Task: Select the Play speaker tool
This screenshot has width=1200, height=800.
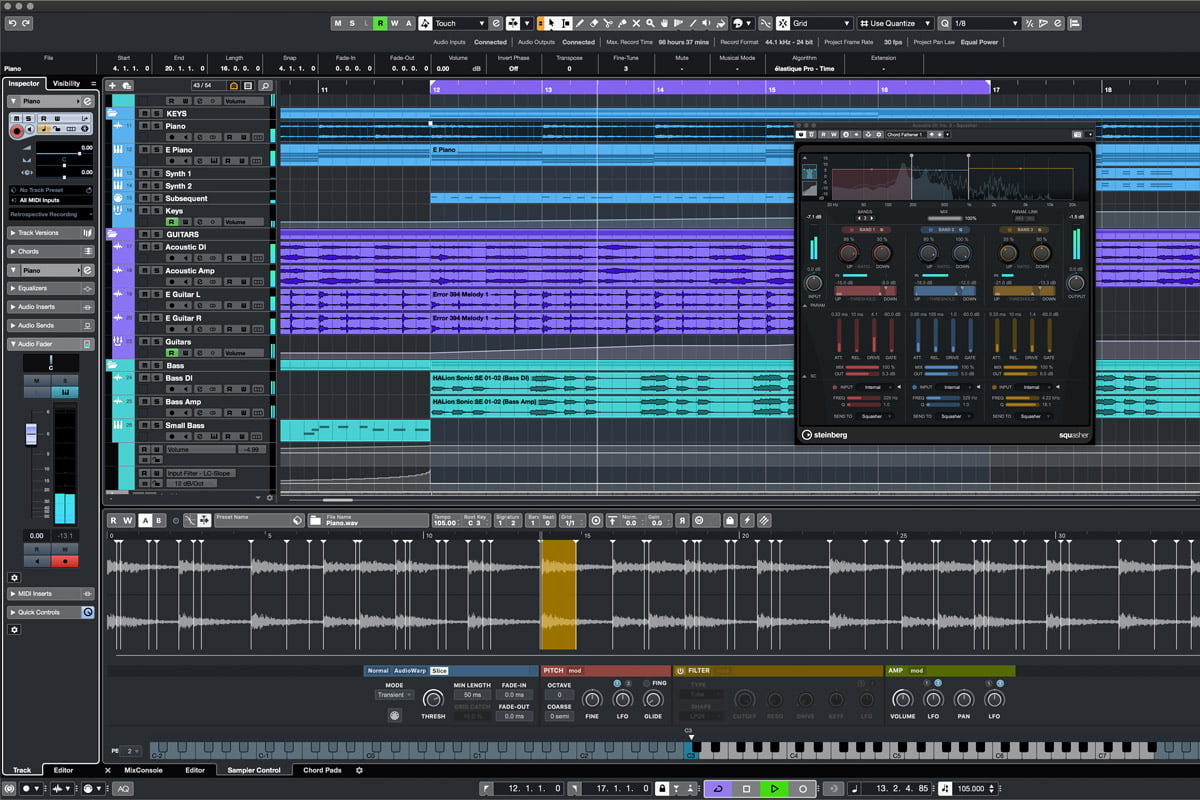Action: pos(706,23)
